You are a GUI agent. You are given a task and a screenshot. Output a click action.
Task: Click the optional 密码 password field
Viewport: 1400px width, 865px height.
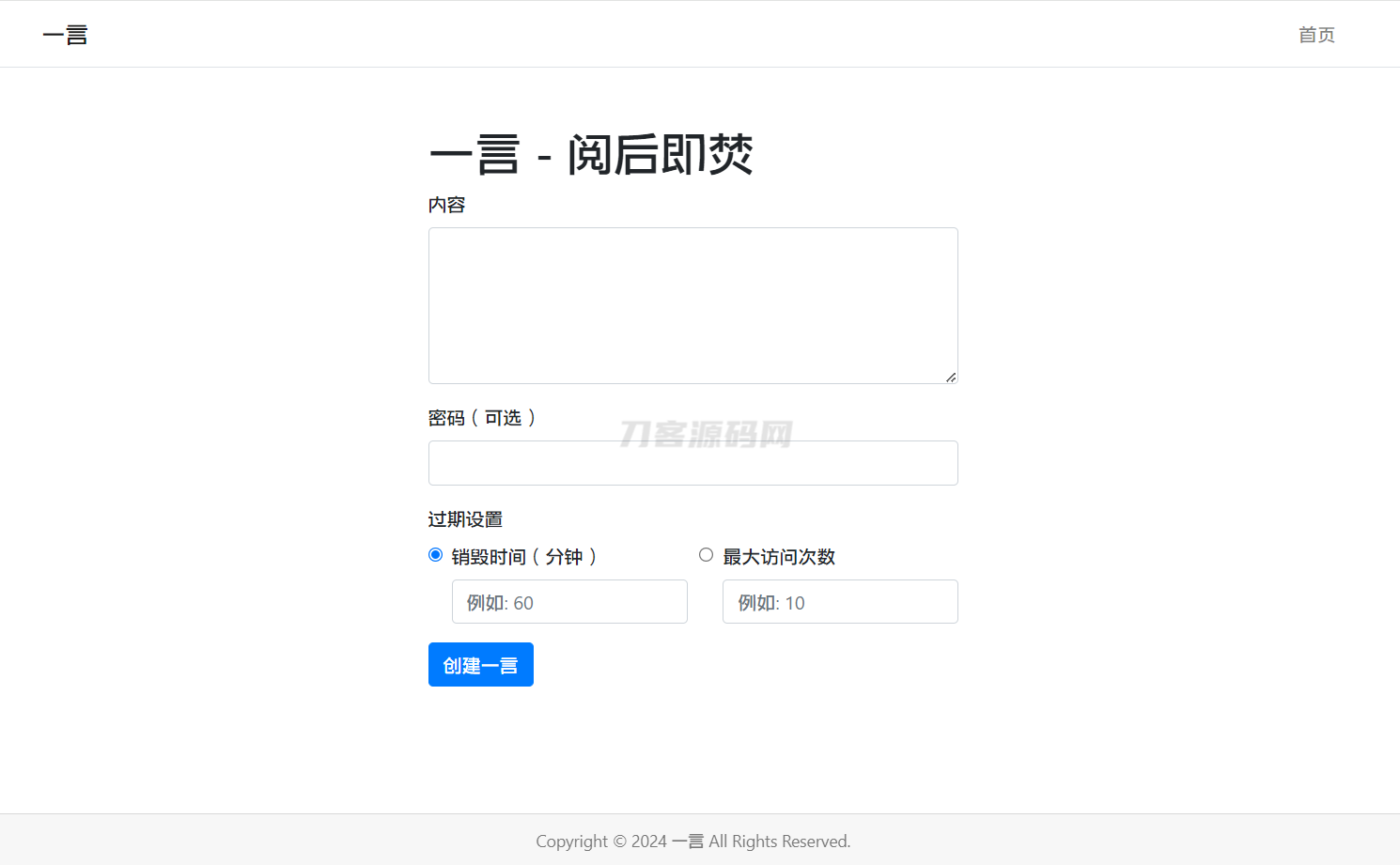point(692,463)
